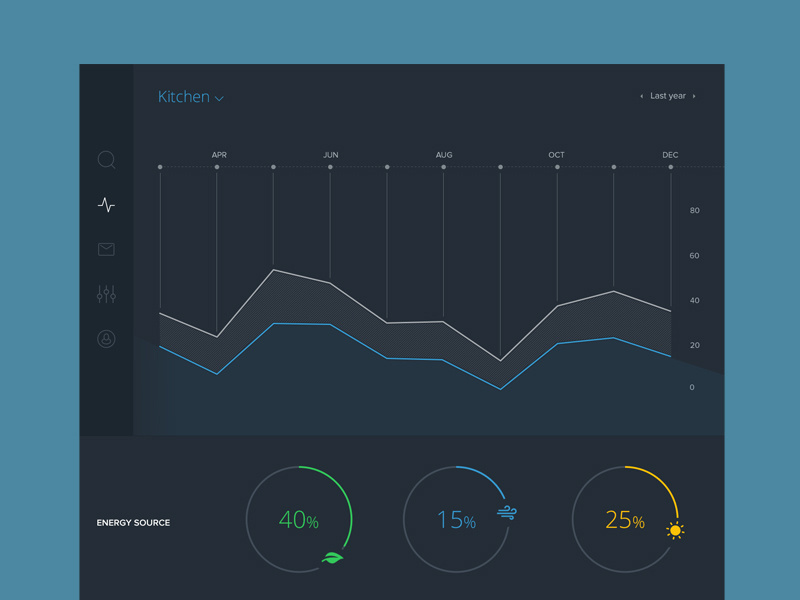
Task: Go to previous period left of Last year
Action: coord(641,96)
